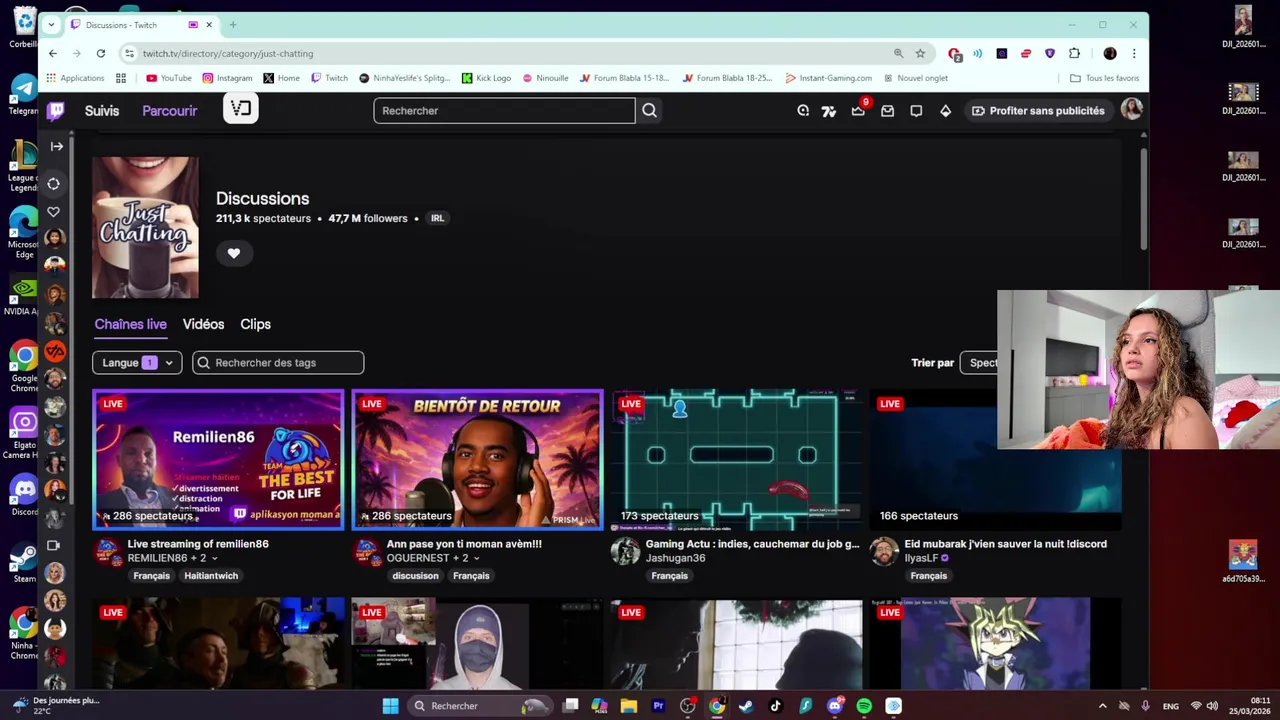1280x720 pixels.
Task: Click the Windows Start button
Action: [x=391, y=706]
